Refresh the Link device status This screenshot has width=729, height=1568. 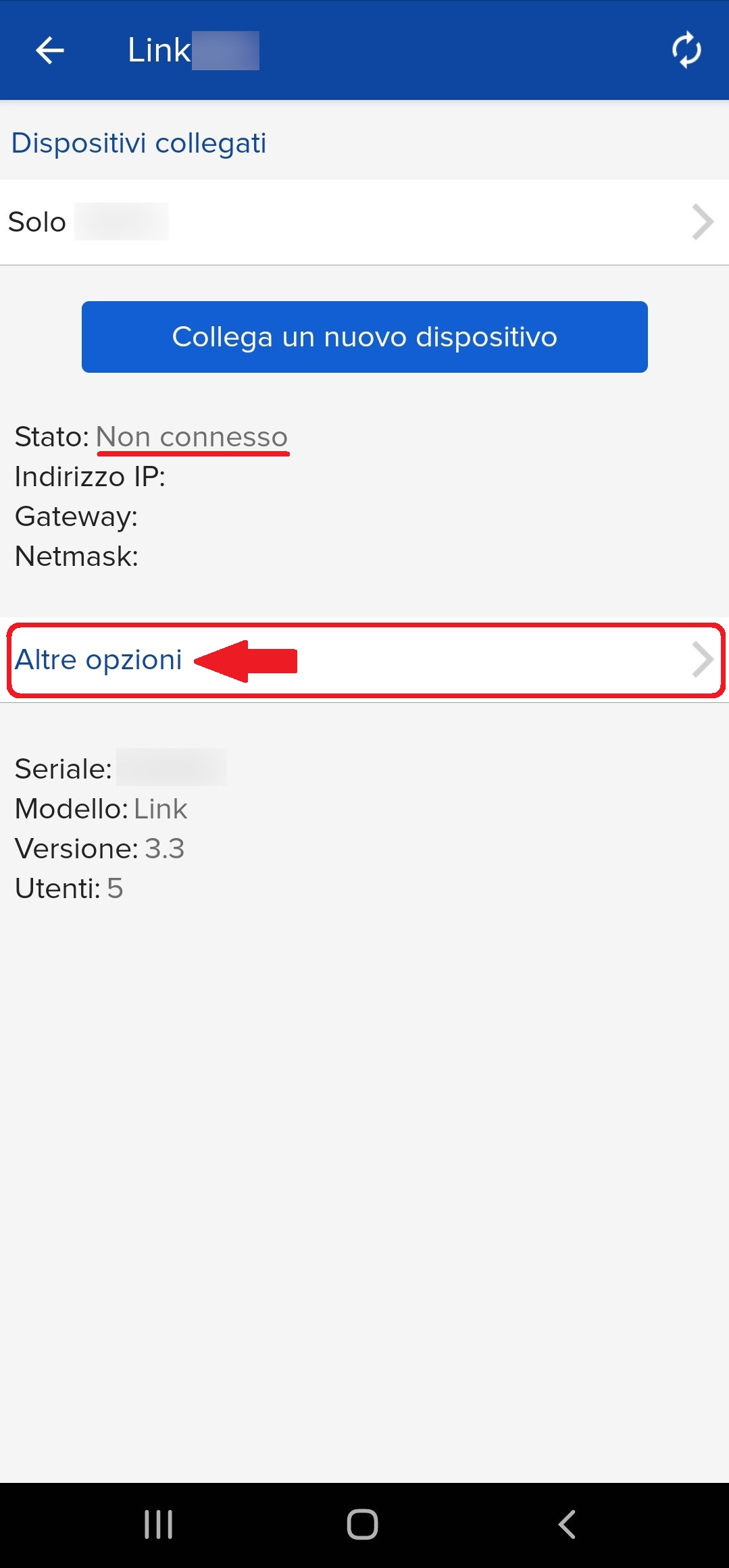(x=686, y=50)
